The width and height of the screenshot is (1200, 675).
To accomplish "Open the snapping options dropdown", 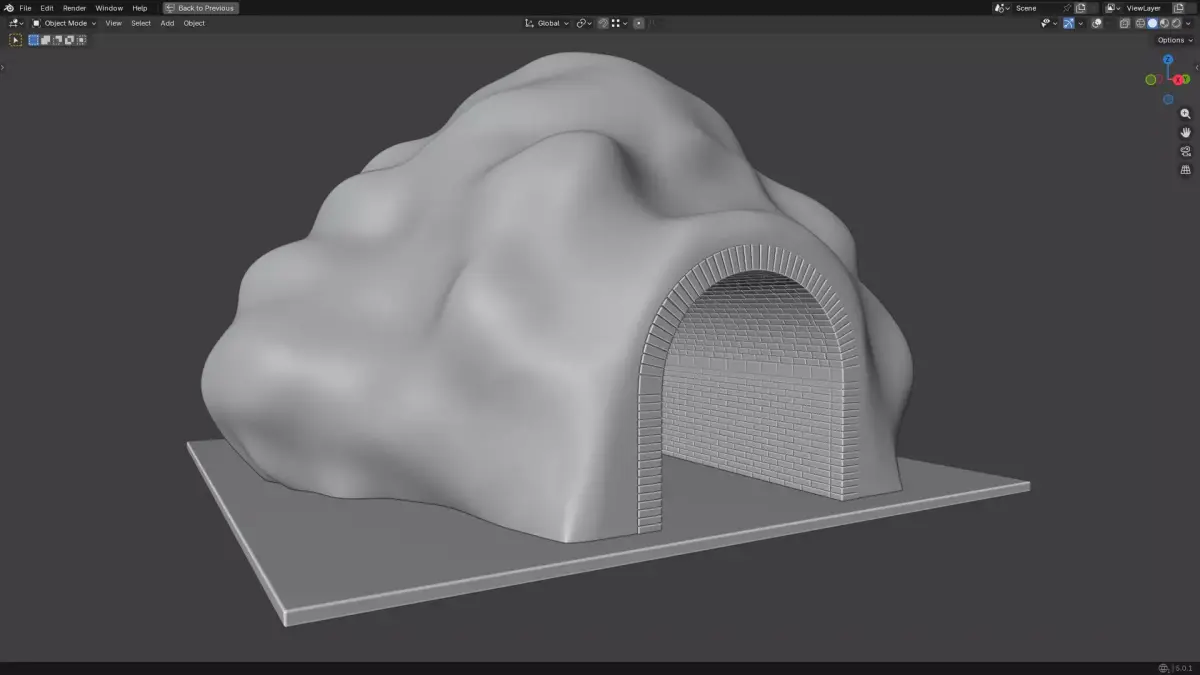I will pyautogui.click(x=620, y=23).
